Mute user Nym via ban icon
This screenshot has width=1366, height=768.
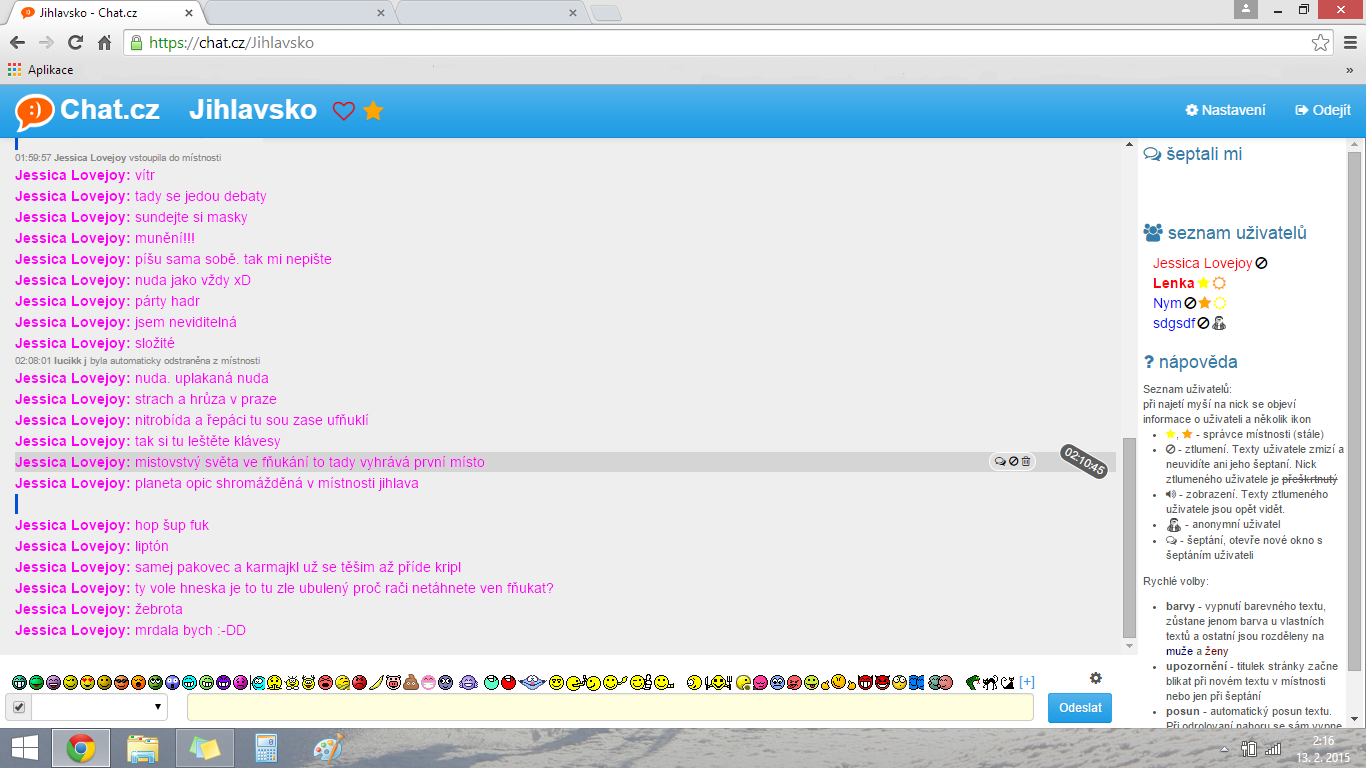[x=1190, y=303]
